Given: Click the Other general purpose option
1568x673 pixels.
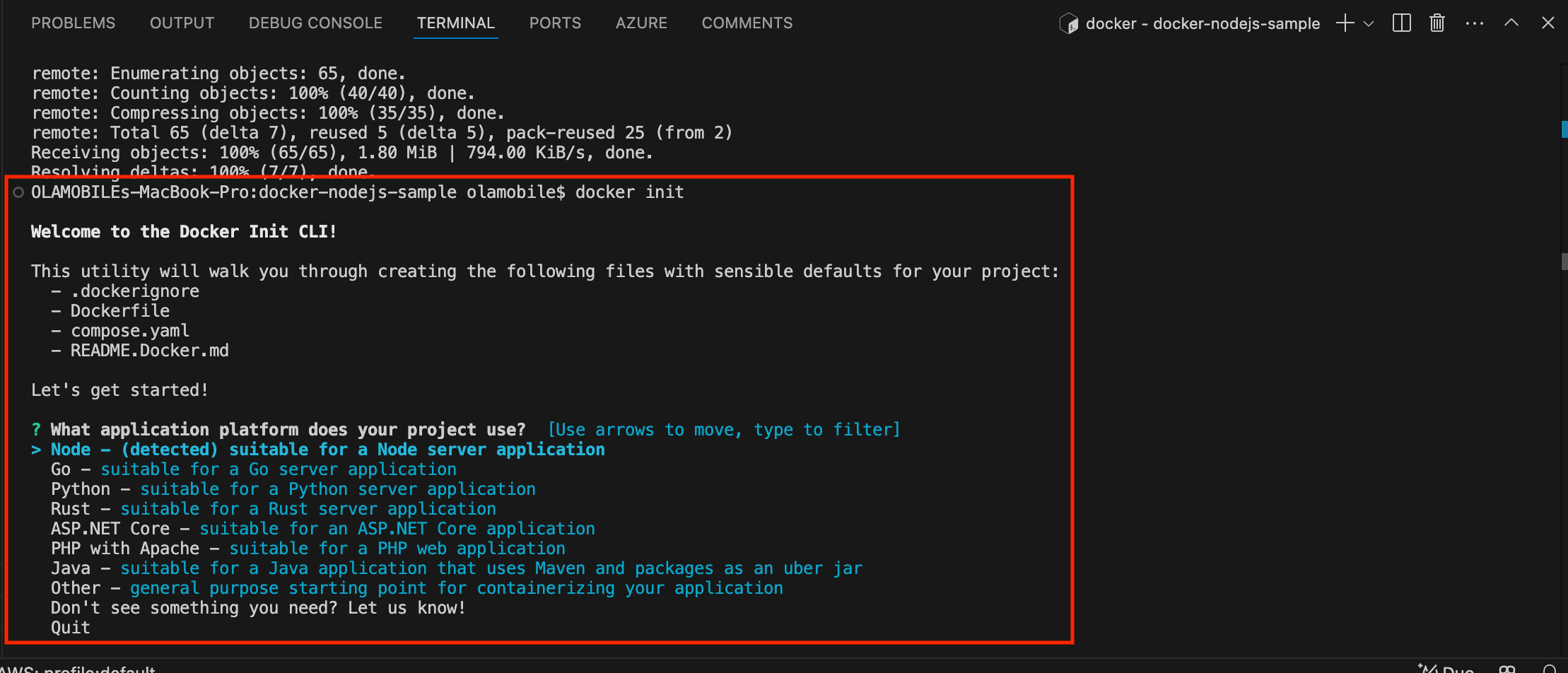Looking at the screenshot, I should click(417, 588).
